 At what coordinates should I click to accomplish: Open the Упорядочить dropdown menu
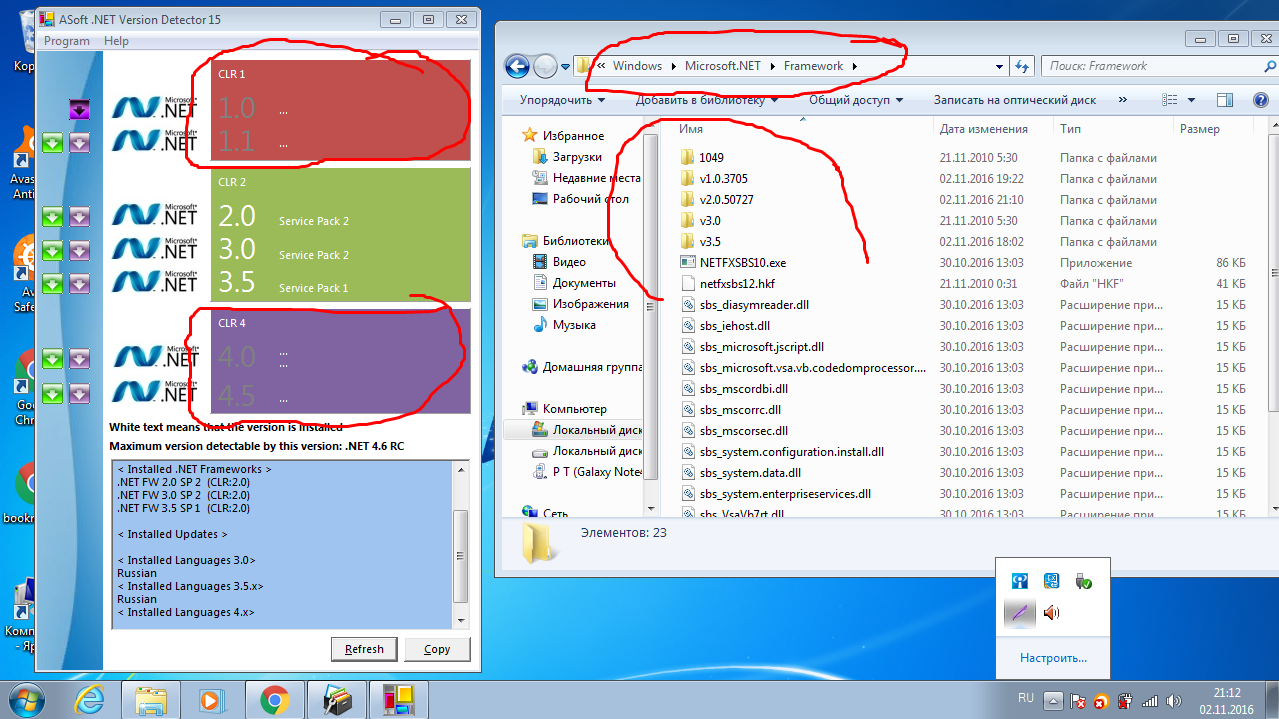(x=562, y=100)
